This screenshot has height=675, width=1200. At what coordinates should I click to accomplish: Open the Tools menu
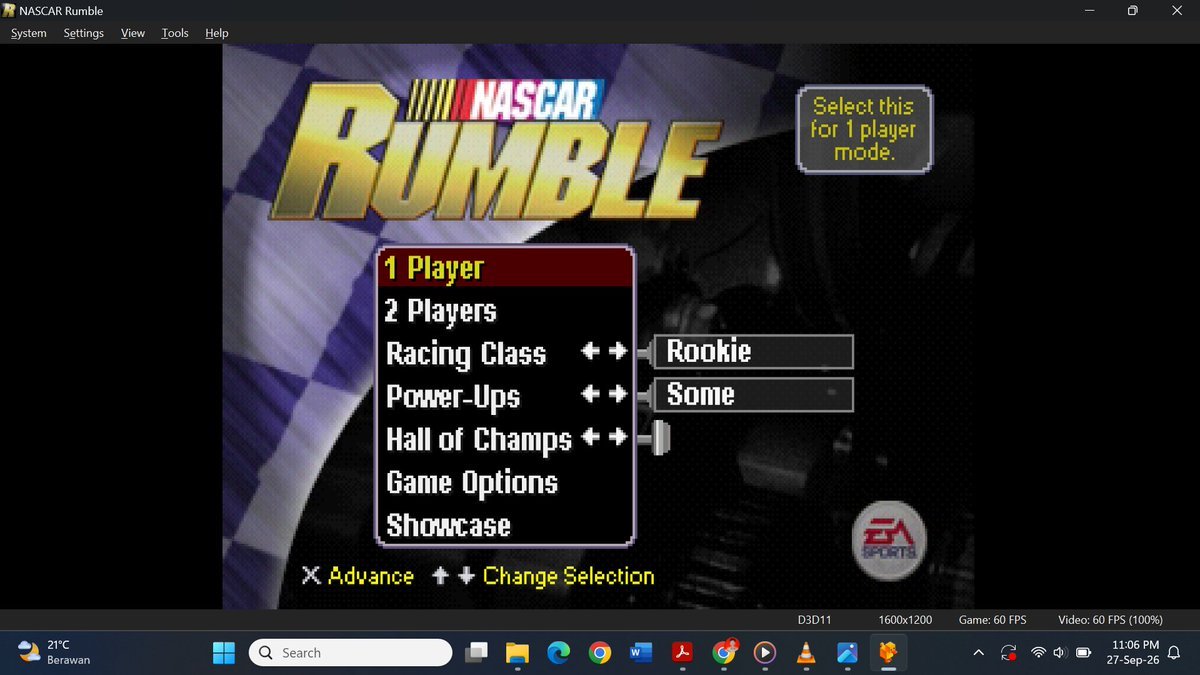(x=175, y=33)
